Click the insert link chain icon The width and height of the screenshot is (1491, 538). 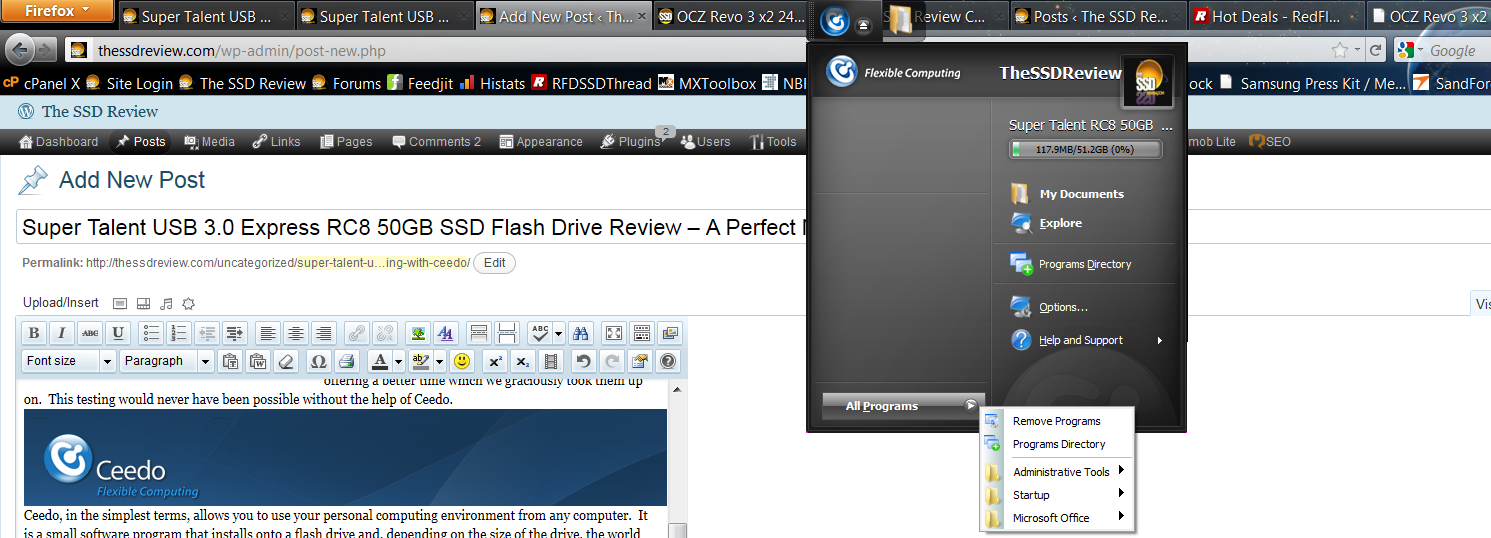pos(356,333)
